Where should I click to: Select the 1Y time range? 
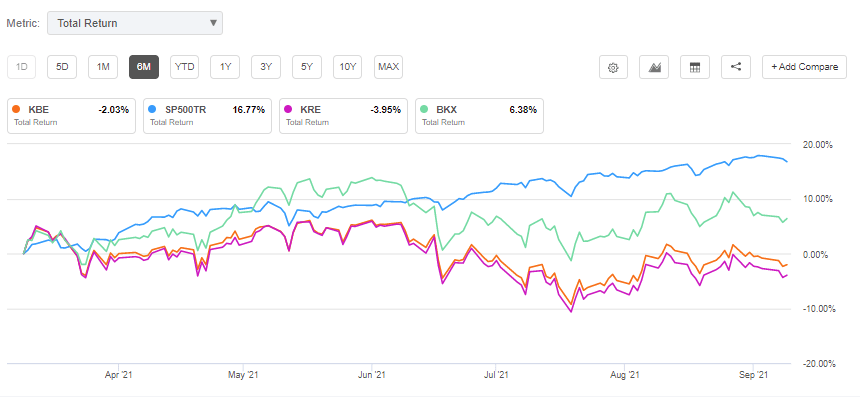(225, 67)
